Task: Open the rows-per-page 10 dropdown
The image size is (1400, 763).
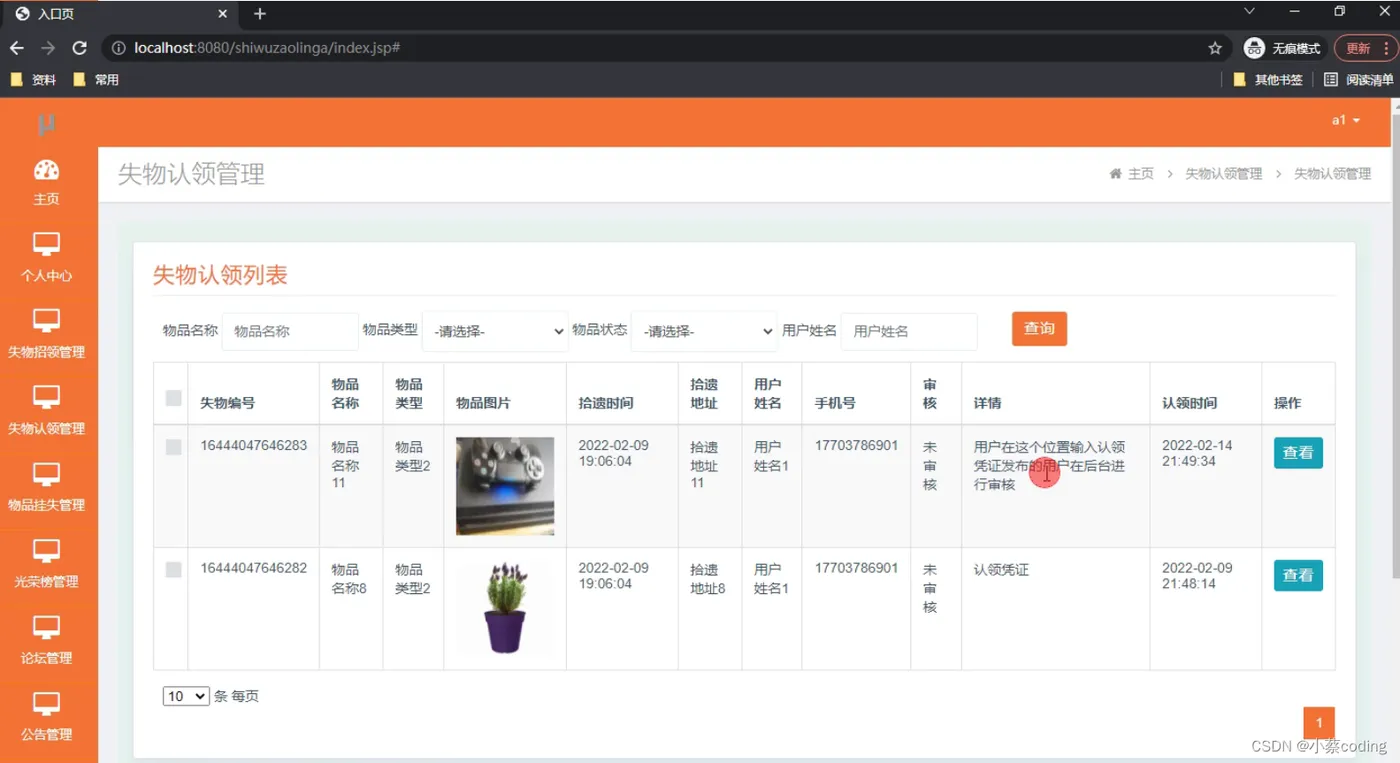Action: coord(186,696)
